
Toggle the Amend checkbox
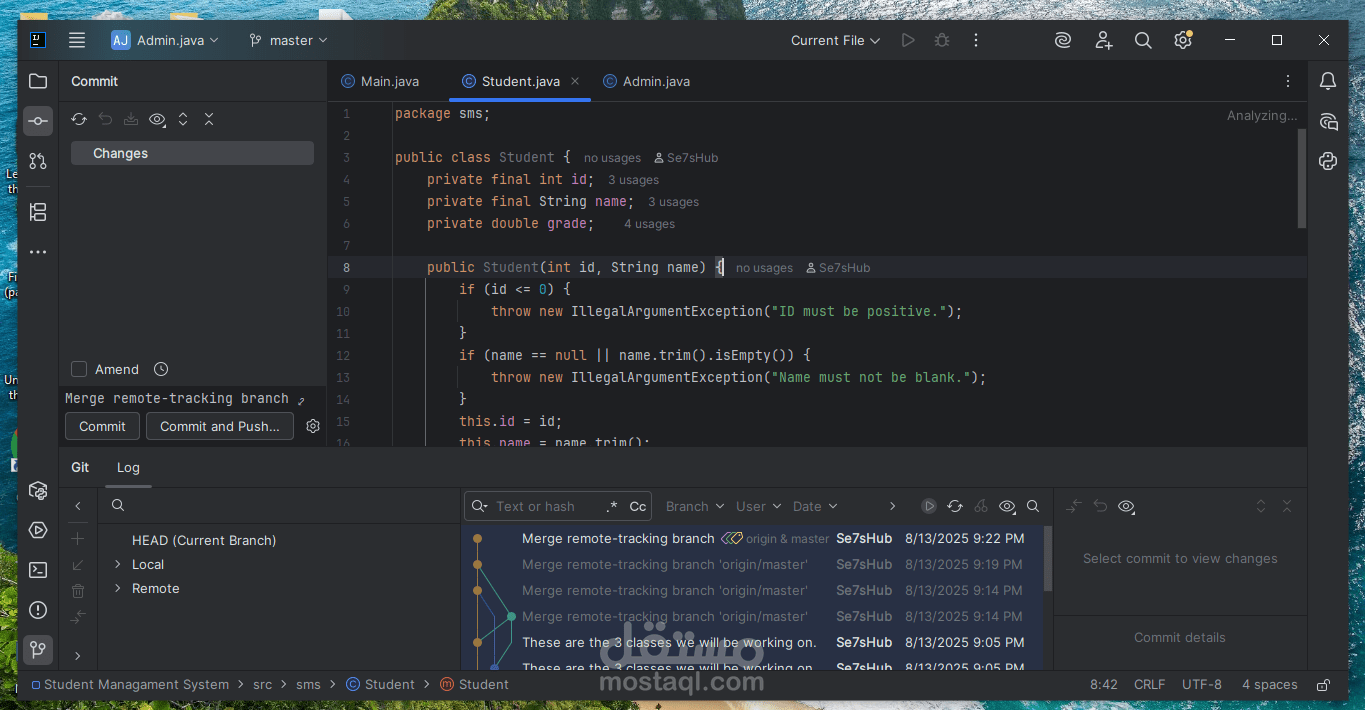coord(79,369)
